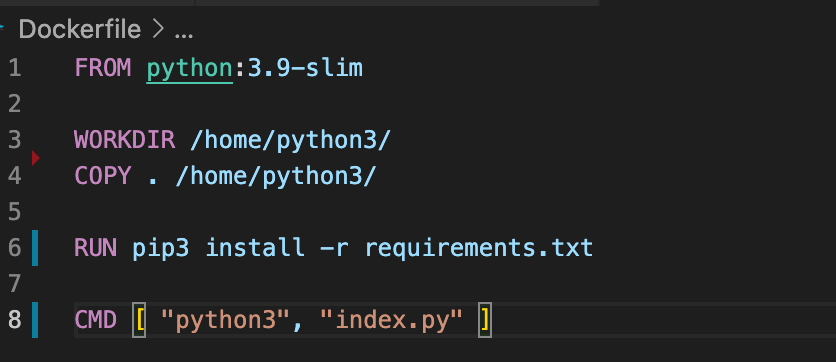Click the closing bracket on CMD line
The height and width of the screenshot is (362, 836).
pos(485,319)
